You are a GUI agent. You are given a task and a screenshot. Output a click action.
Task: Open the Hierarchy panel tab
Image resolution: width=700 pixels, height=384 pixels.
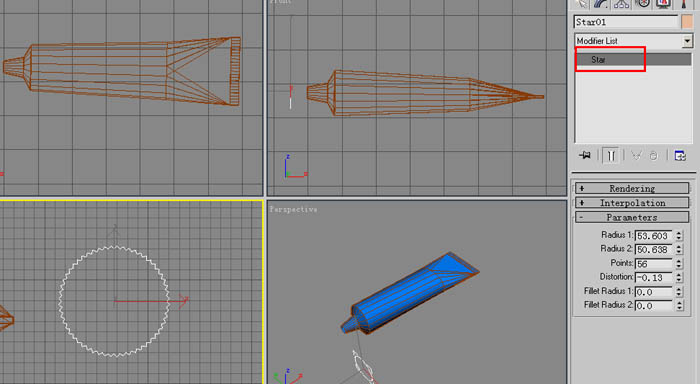pyautogui.click(x=621, y=4)
